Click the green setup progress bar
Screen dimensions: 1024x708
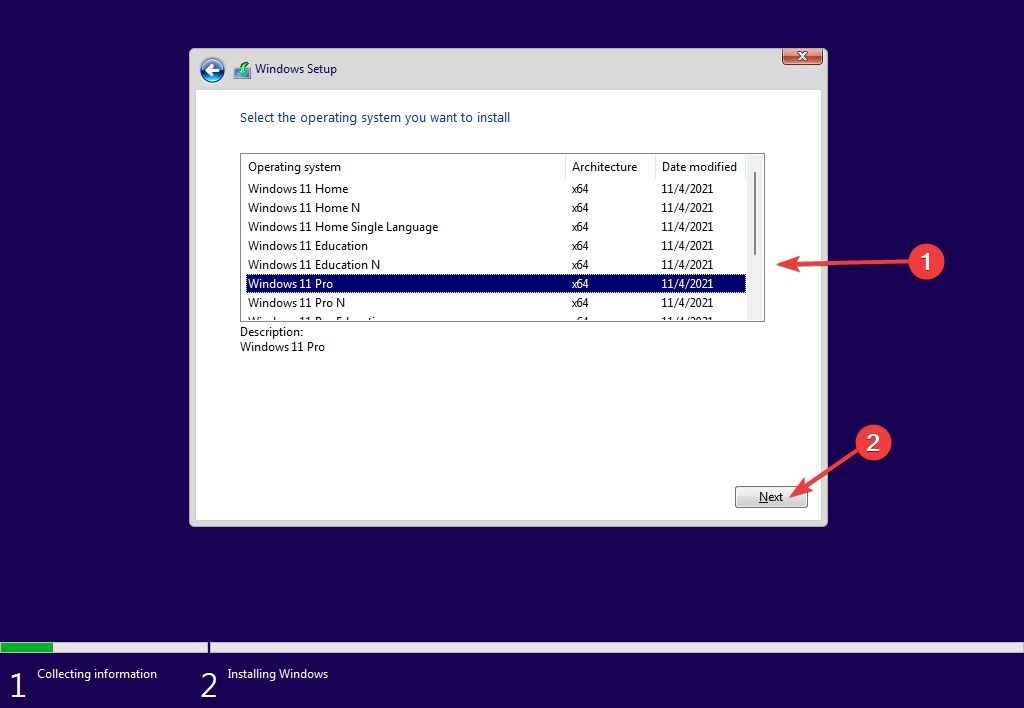tap(27, 647)
